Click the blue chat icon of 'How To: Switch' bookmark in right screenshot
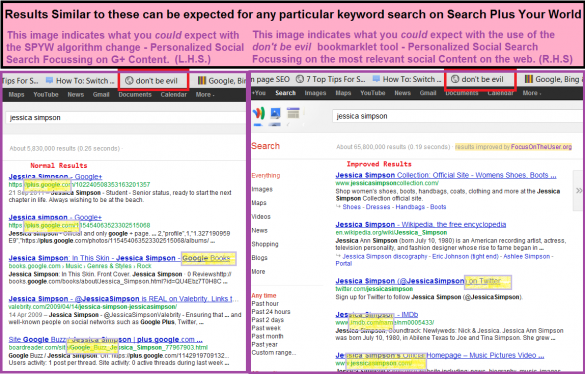The width and height of the screenshot is (585, 374). (x=376, y=79)
